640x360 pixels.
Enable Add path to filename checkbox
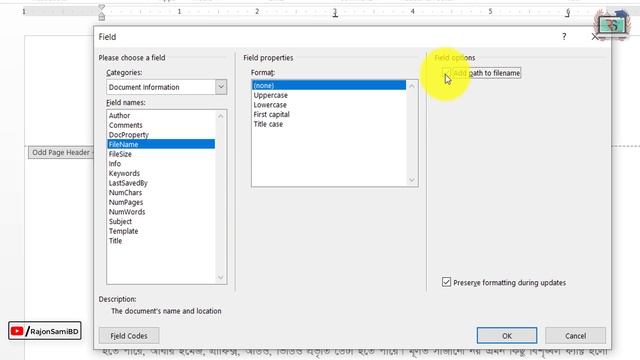(x=446, y=73)
